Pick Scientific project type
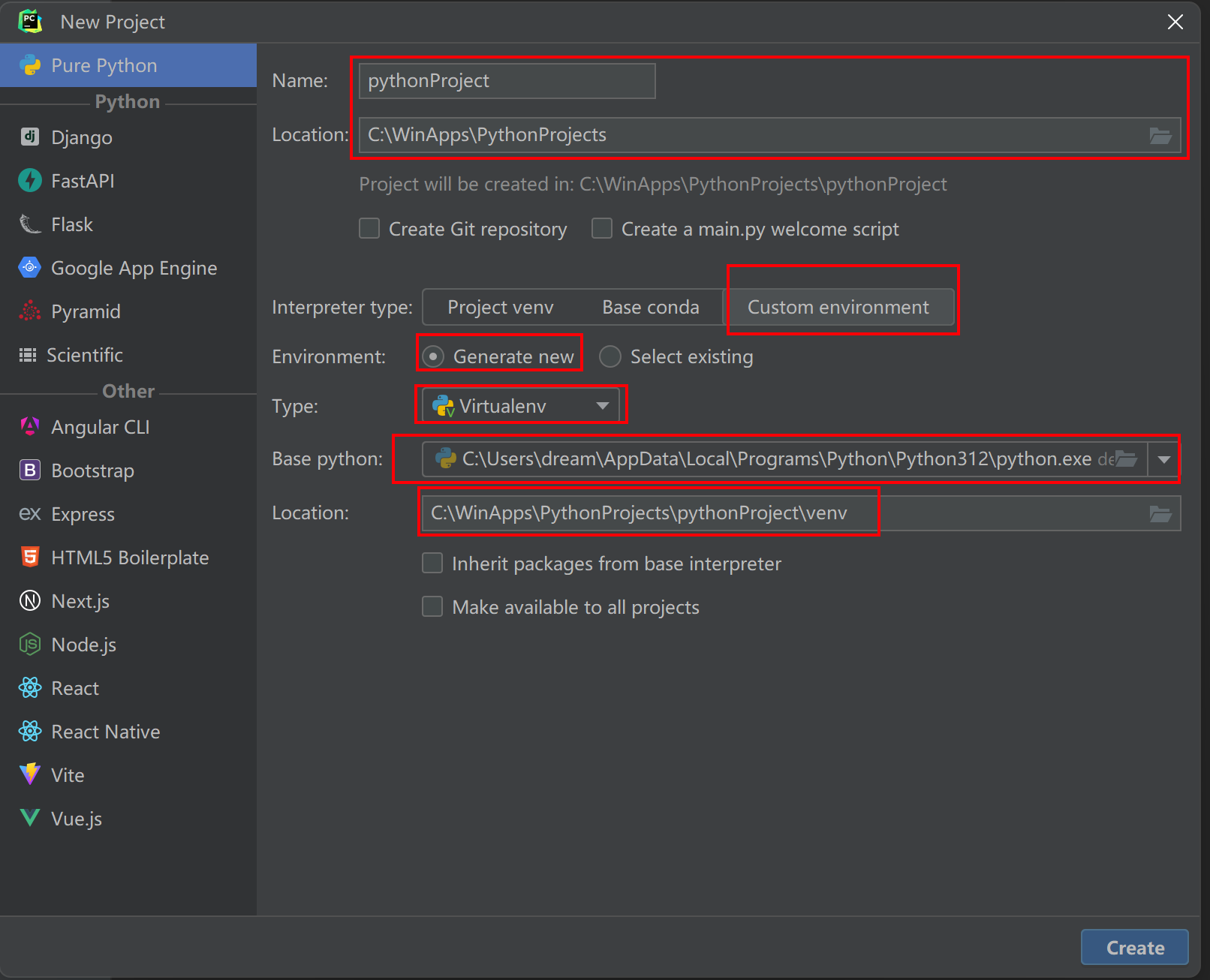The image size is (1210, 980). pyautogui.click(x=128, y=355)
